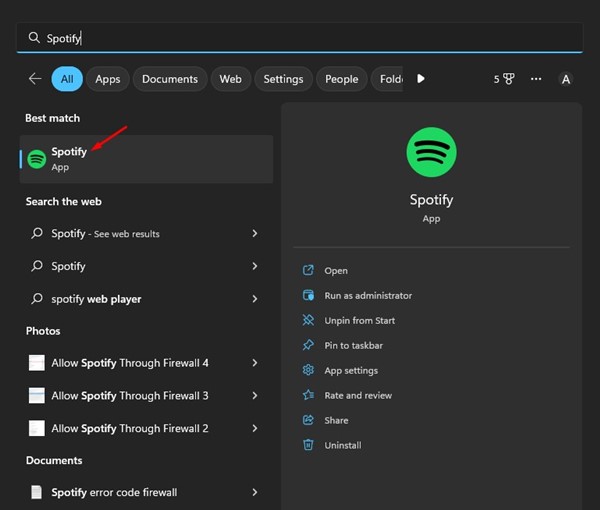Expand the 'Spotify - See web results' chevron
The width and height of the screenshot is (600, 510).
[x=255, y=233]
